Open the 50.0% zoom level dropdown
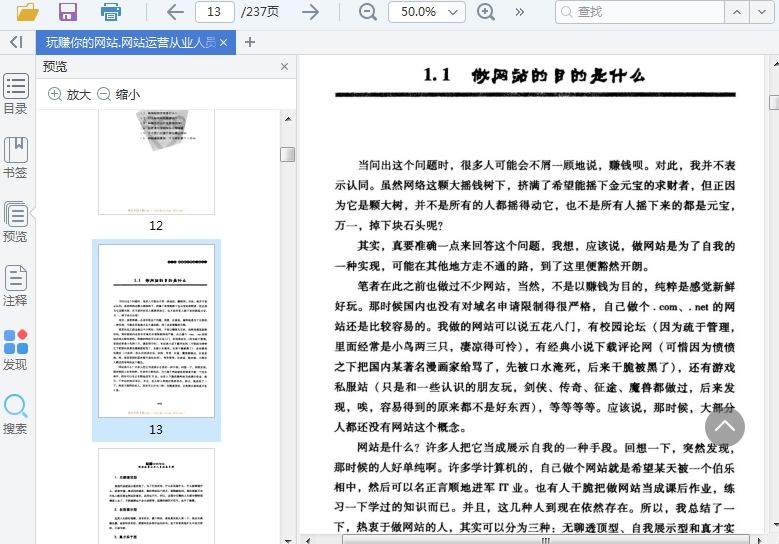 pos(427,11)
